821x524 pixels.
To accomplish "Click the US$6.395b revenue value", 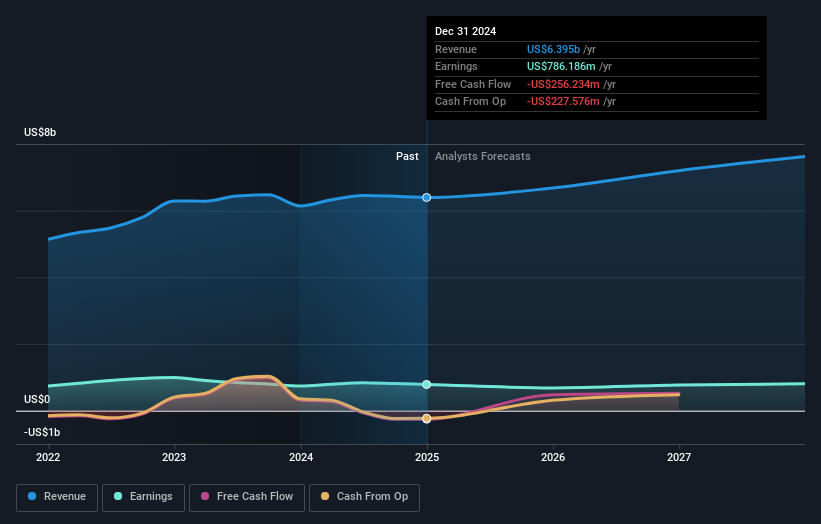I will [x=553, y=49].
